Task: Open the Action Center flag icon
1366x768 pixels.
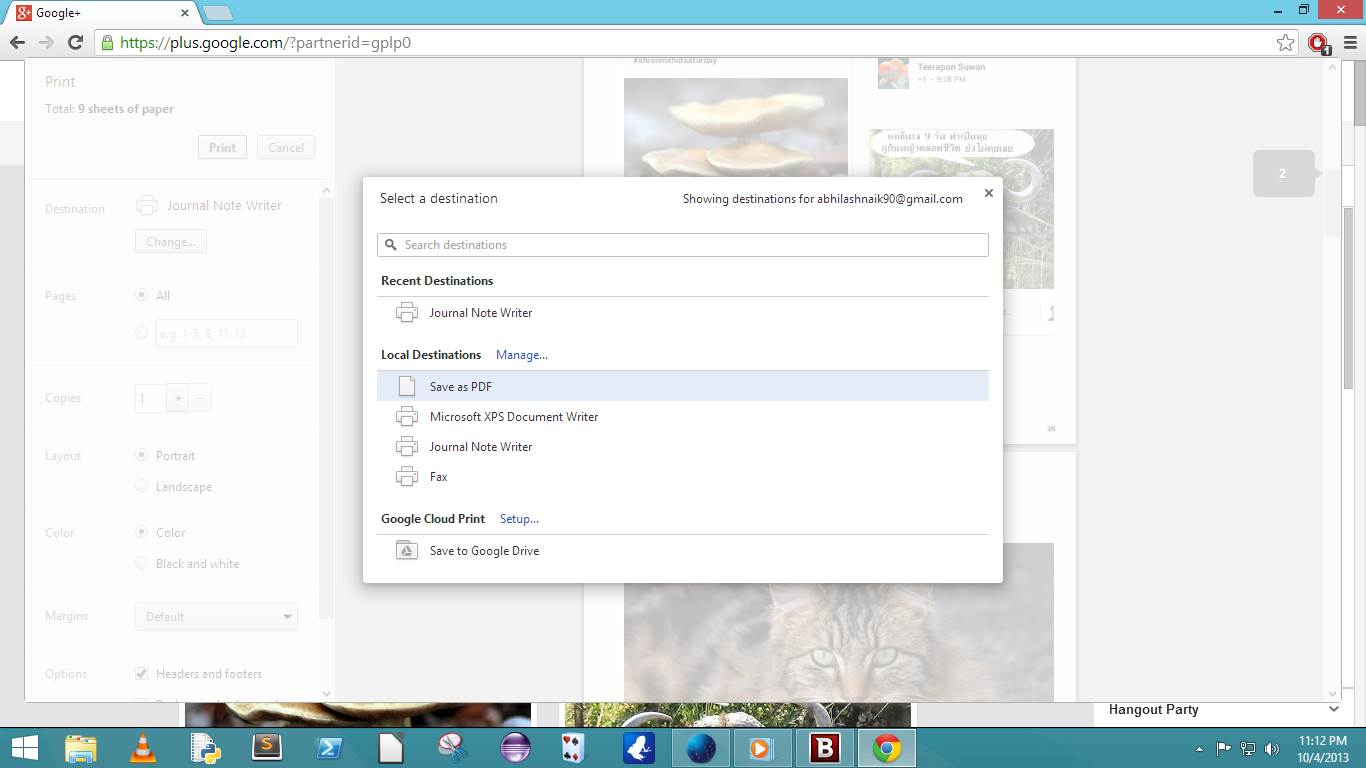Action: pyautogui.click(x=1224, y=748)
